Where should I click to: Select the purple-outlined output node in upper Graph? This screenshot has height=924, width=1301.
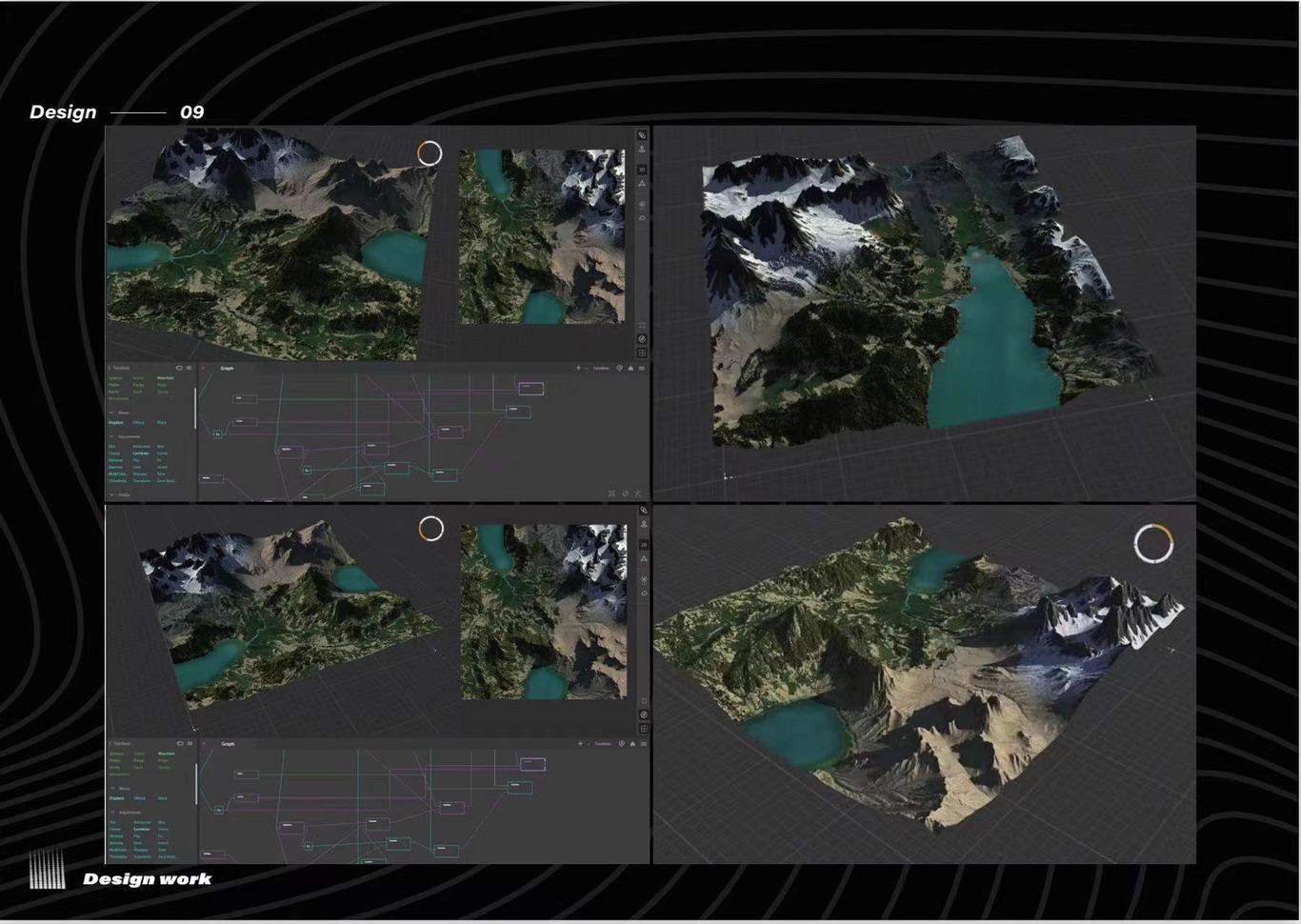(530, 388)
